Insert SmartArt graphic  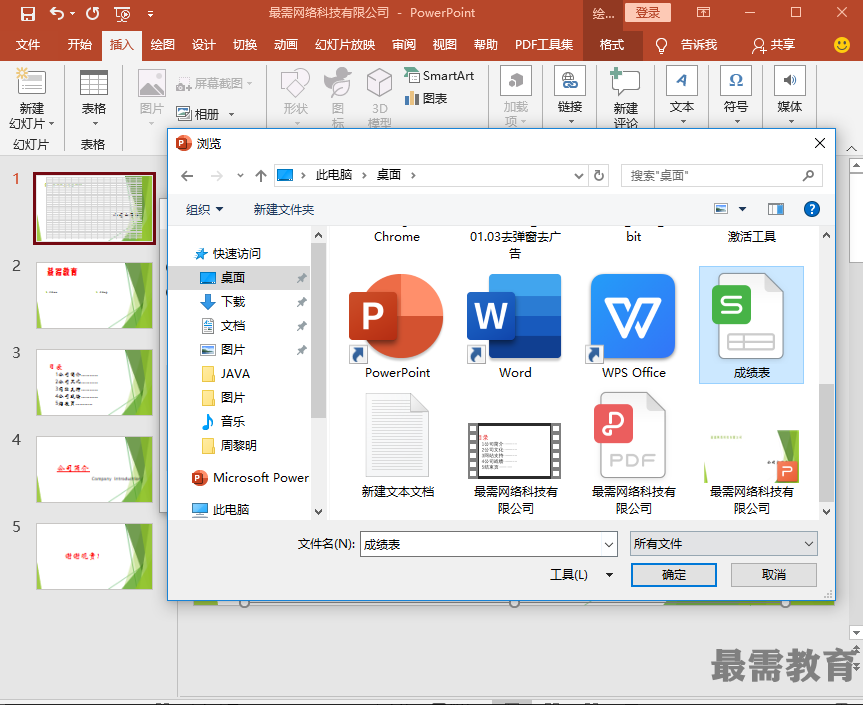tap(439, 75)
